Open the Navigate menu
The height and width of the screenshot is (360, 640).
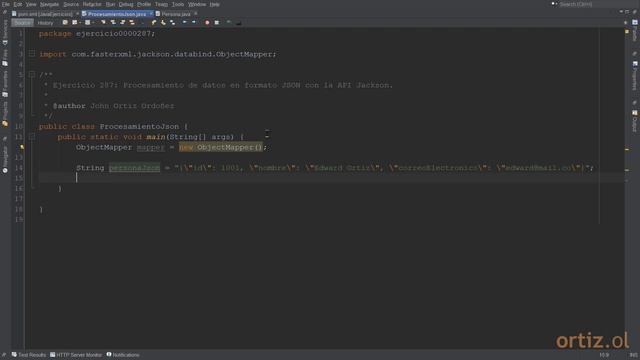[x=49, y=4]
